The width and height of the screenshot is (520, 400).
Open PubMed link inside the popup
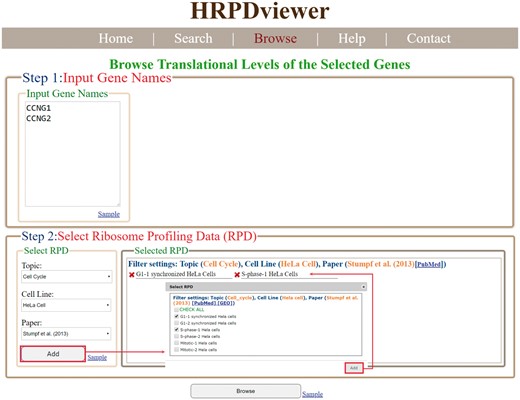tap(204, 303)
